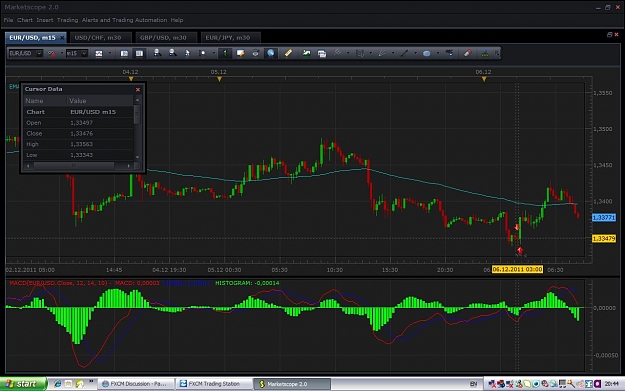Toggle the highlighted second panel layout button
The image size is (625, 391).
[x=139, y=53]
